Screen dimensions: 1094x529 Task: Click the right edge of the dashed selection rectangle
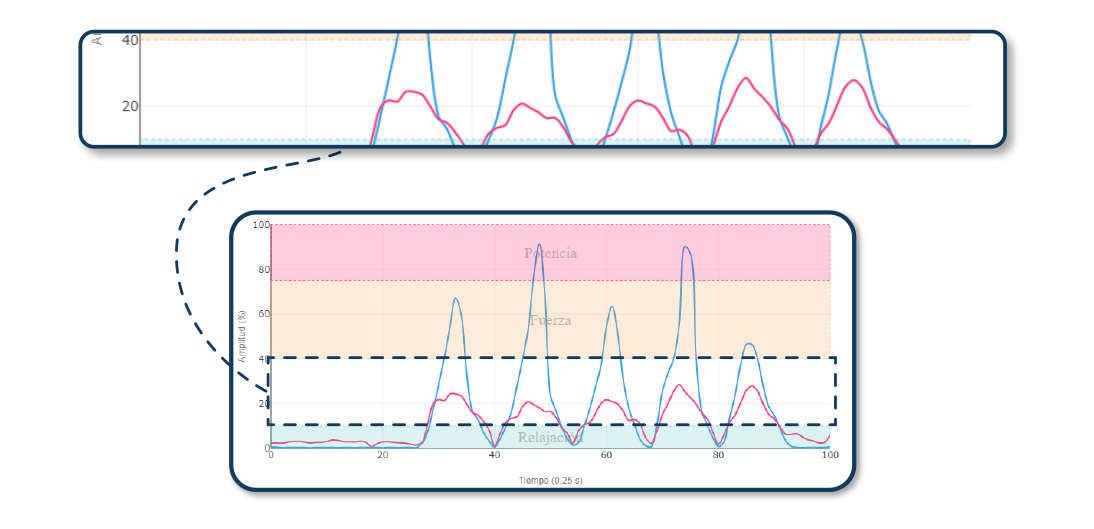click(835, 391)
